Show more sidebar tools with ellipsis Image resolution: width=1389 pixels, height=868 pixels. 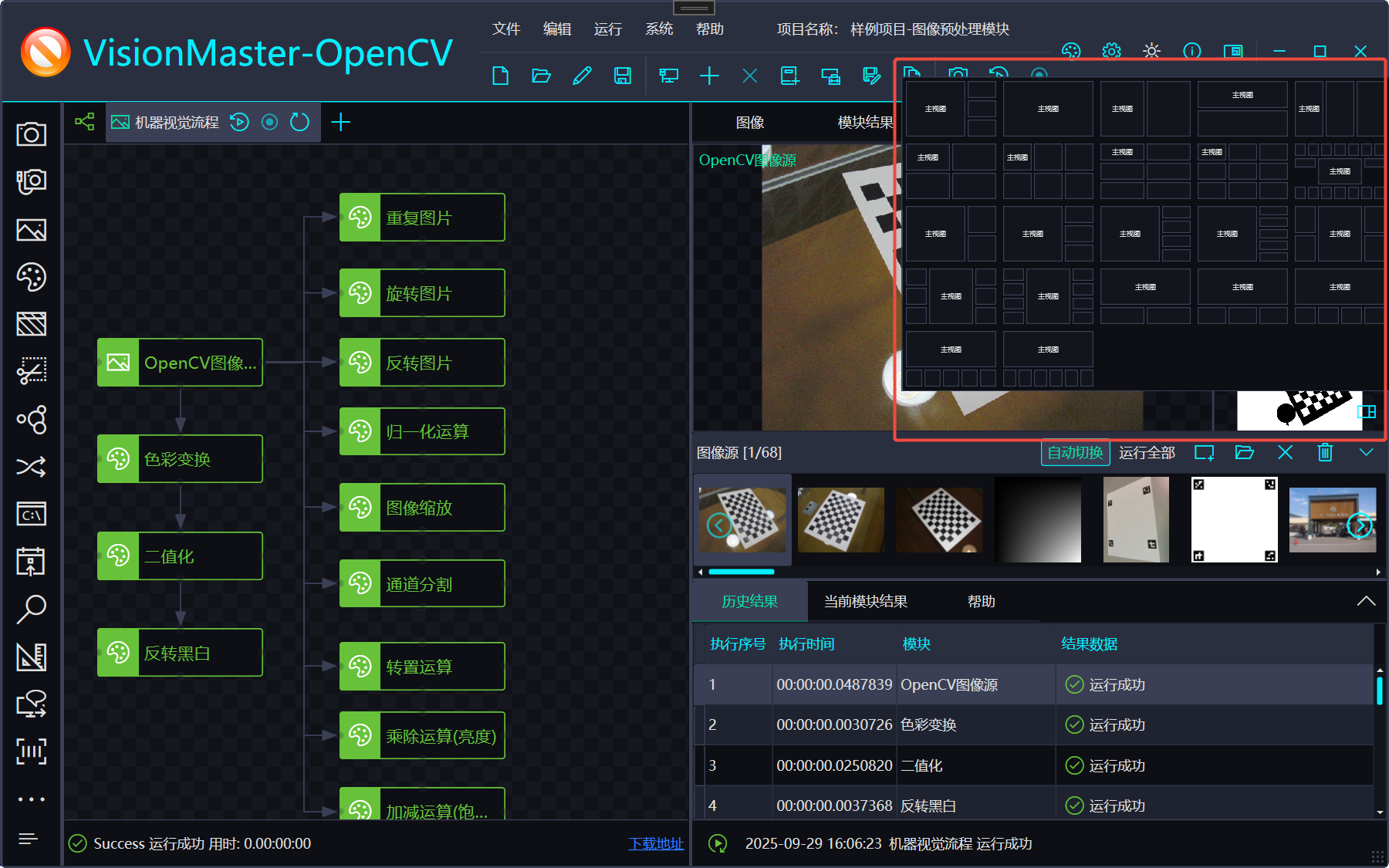pos(31,799)
